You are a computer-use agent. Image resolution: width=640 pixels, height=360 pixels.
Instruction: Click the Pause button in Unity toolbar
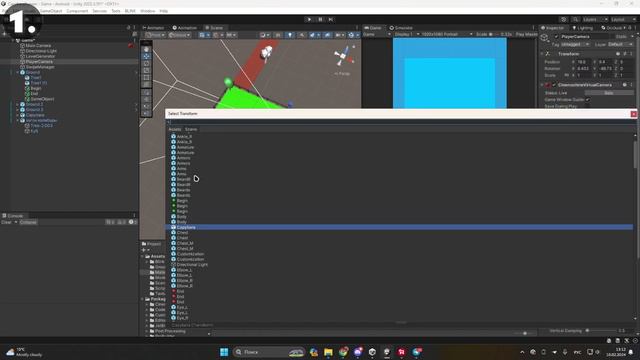coord(320,19)
